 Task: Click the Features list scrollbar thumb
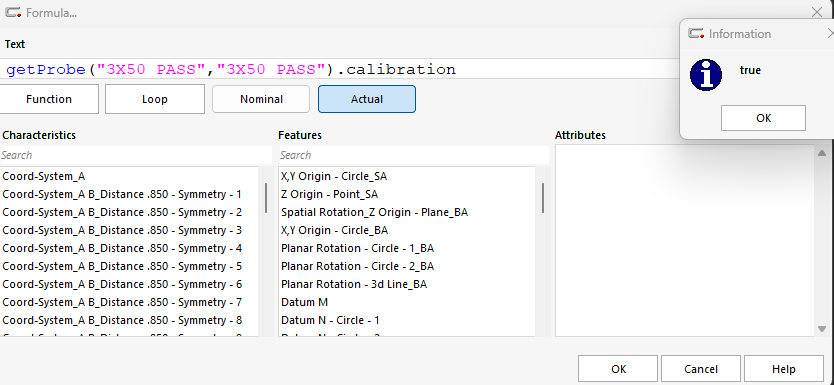[543, 198]
